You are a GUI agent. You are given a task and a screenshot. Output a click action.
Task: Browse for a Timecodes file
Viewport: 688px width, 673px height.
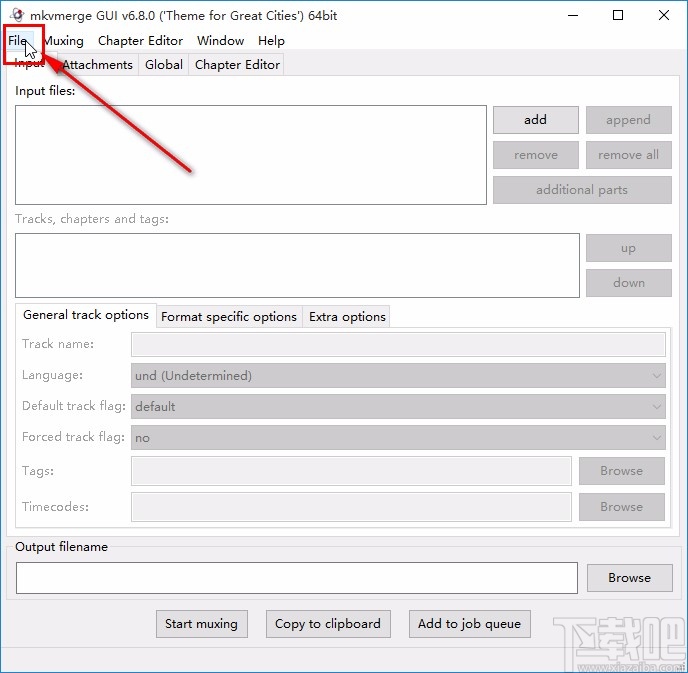621,507
